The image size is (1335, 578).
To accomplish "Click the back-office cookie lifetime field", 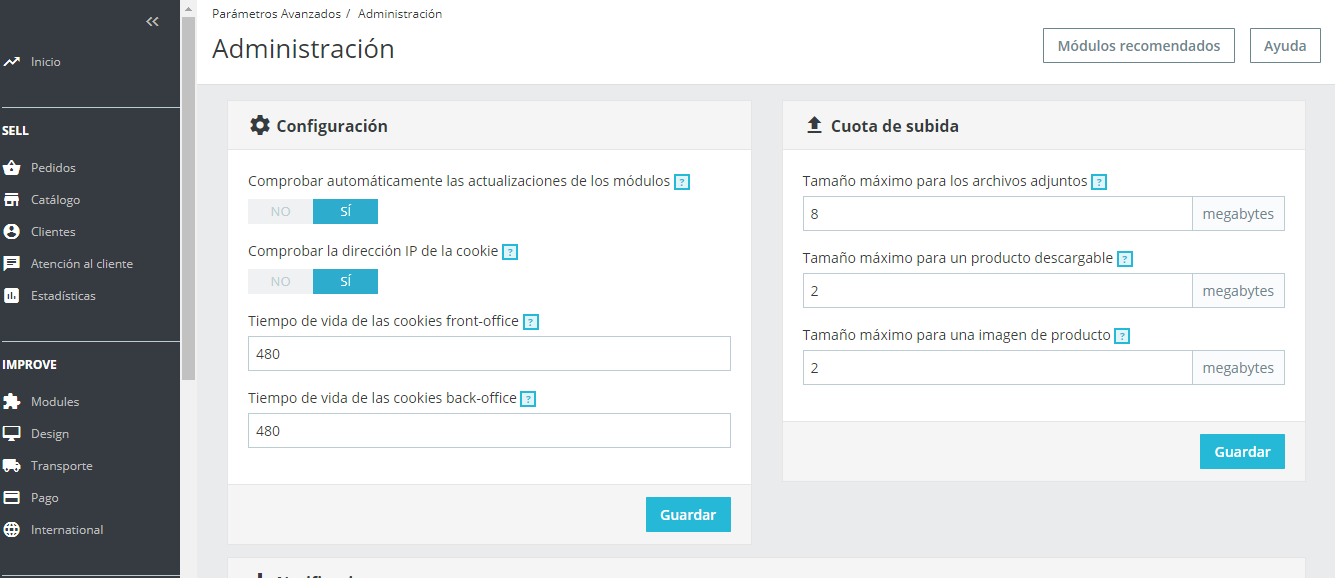I will click(489, 431).
